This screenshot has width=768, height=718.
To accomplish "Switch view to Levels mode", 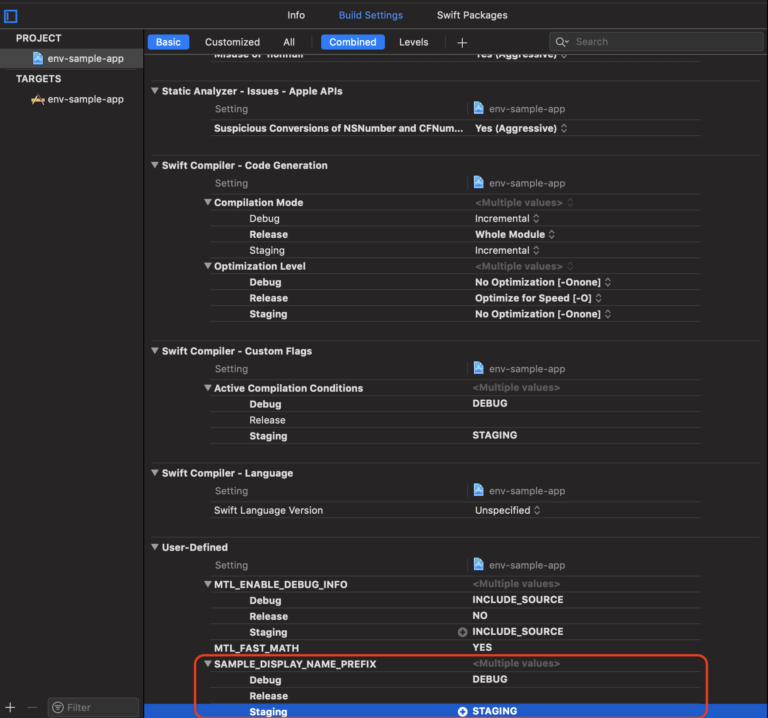I will coord(413,42).
